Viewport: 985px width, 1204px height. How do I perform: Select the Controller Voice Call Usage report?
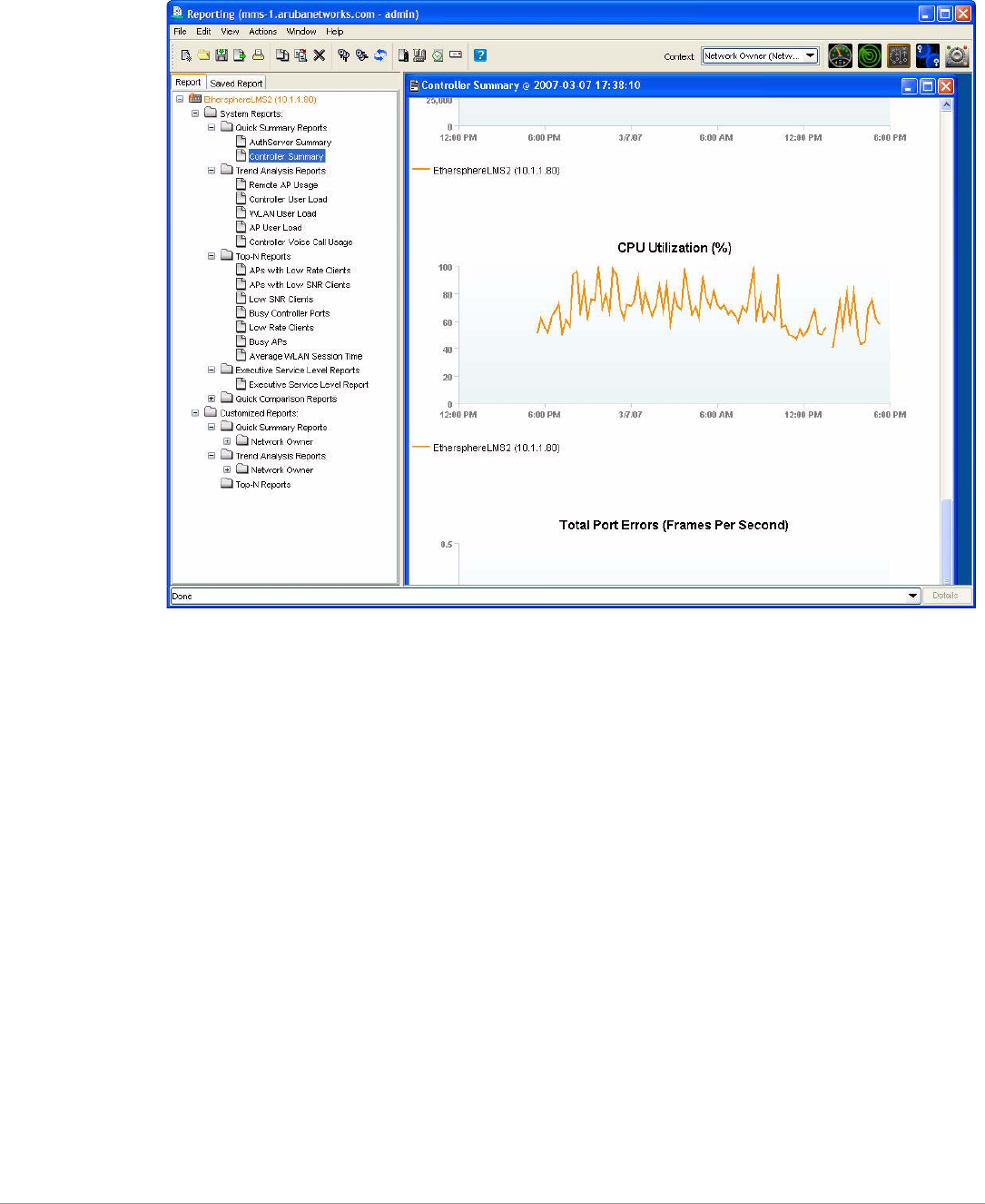point(300,242)
